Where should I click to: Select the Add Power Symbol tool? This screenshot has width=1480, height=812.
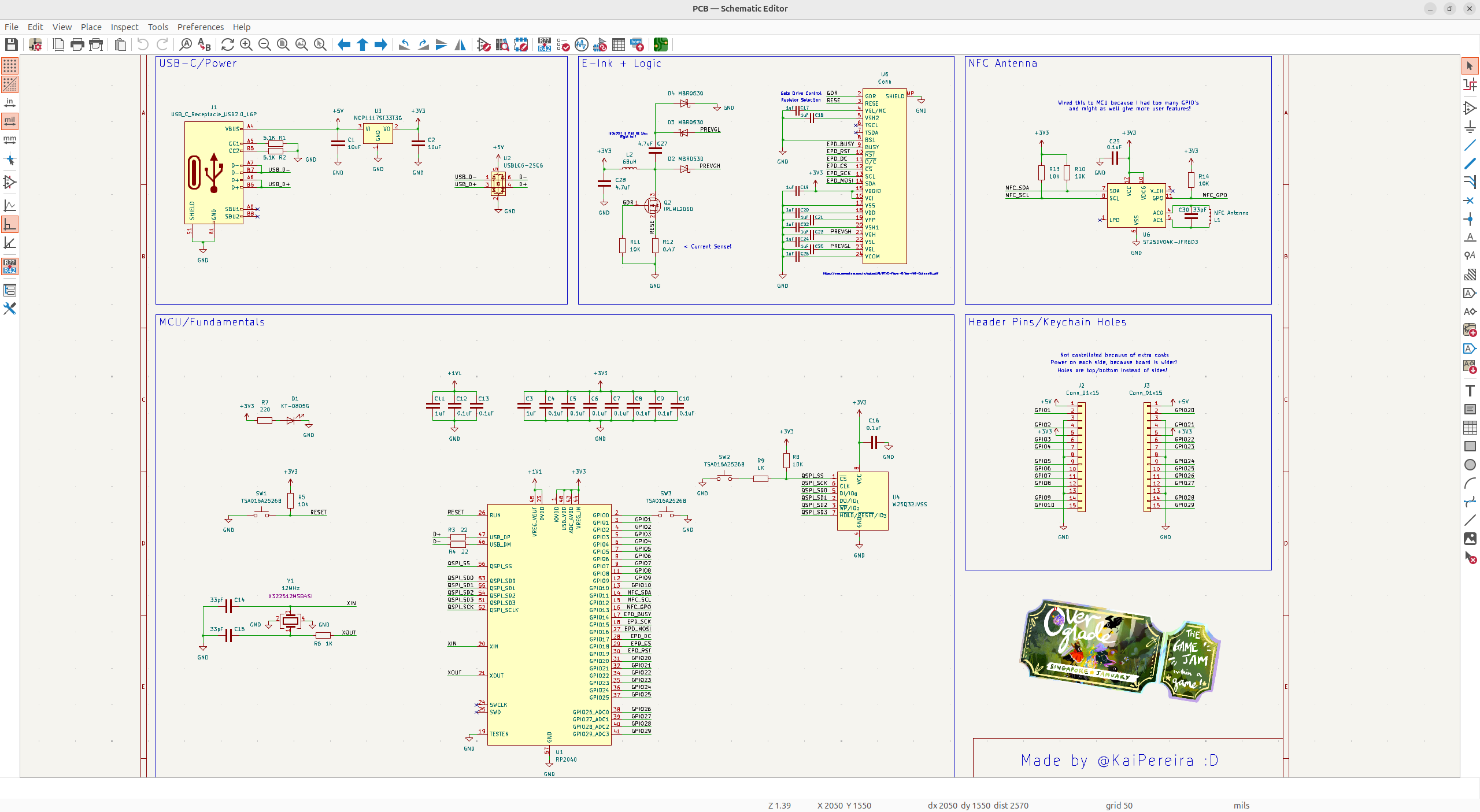1470,127
